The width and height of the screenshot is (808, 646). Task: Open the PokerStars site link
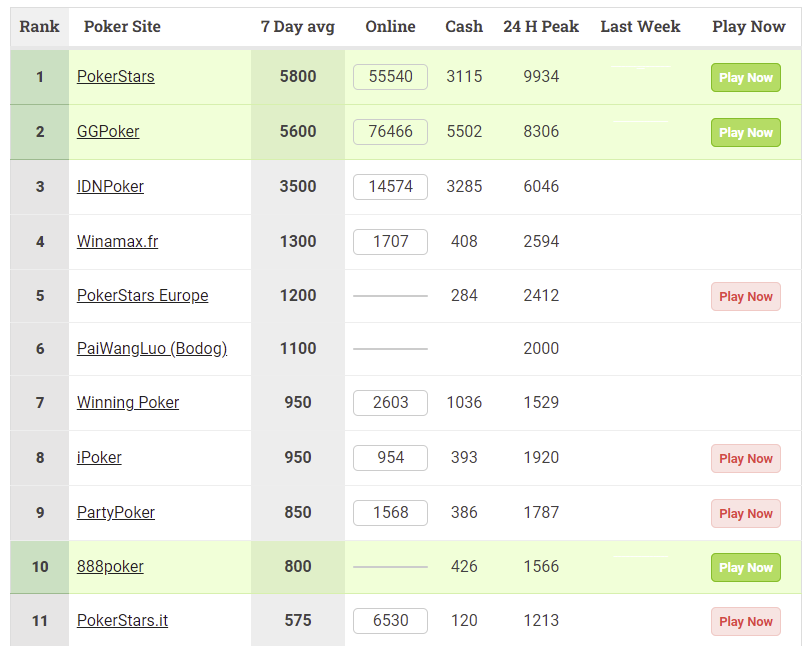115,77
